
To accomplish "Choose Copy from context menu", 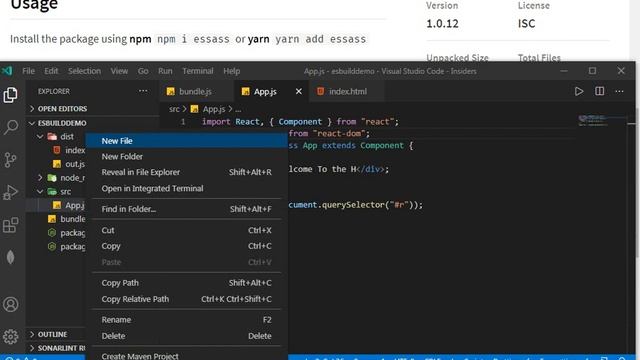I will 187,246.
